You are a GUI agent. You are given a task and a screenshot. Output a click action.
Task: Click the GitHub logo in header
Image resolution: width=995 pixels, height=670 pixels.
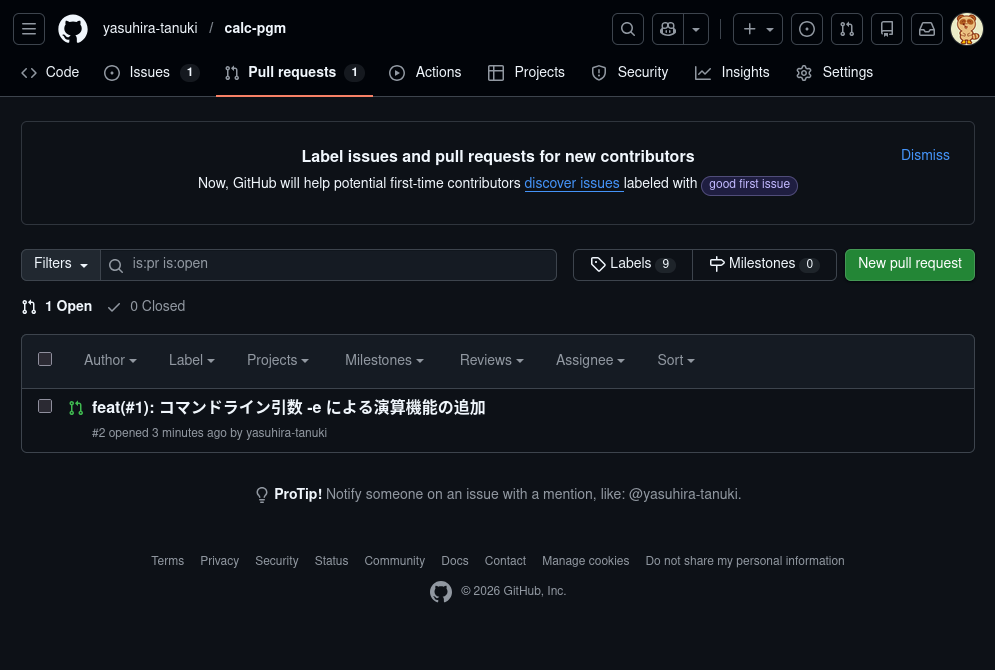pyautogui.click(x=73, y=29)
